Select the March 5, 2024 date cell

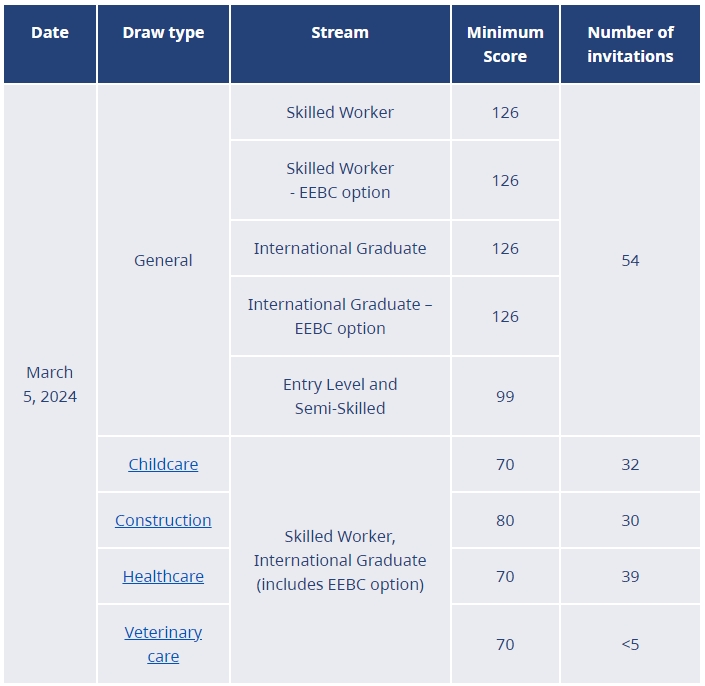[50, 384]
